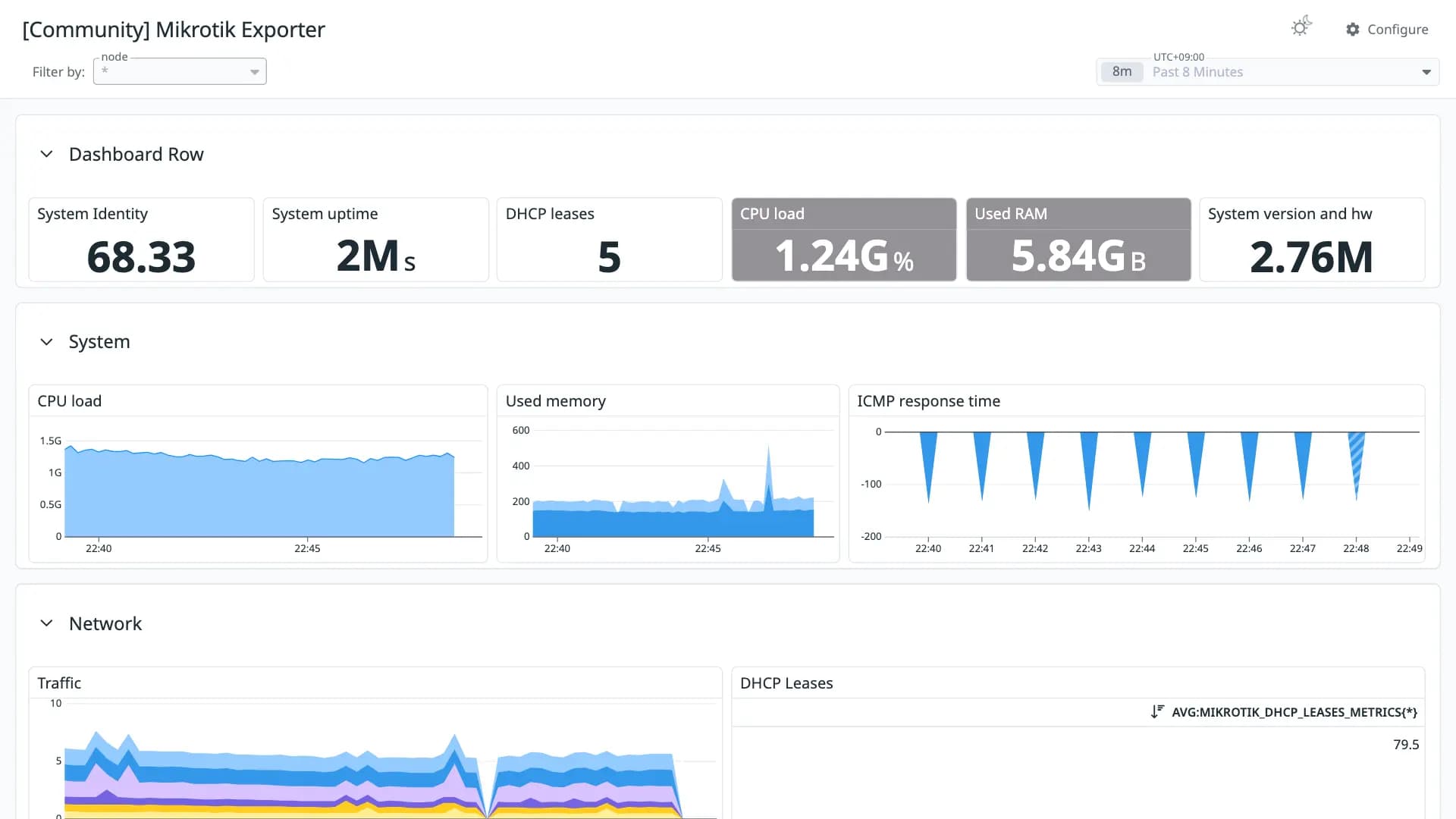Click the 79.5 value in DHCP Leases
1456x819 pixels.
[x=1405, y=744]
